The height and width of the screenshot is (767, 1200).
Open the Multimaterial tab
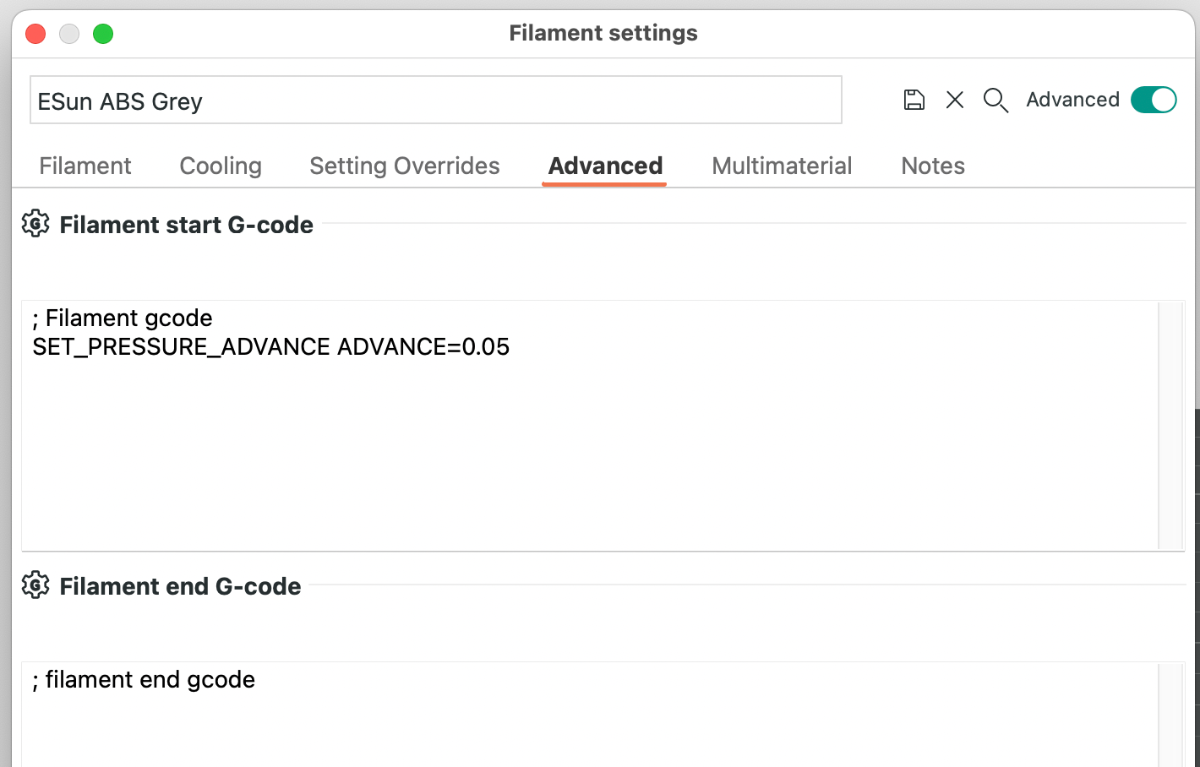click(x=782, y=166)
